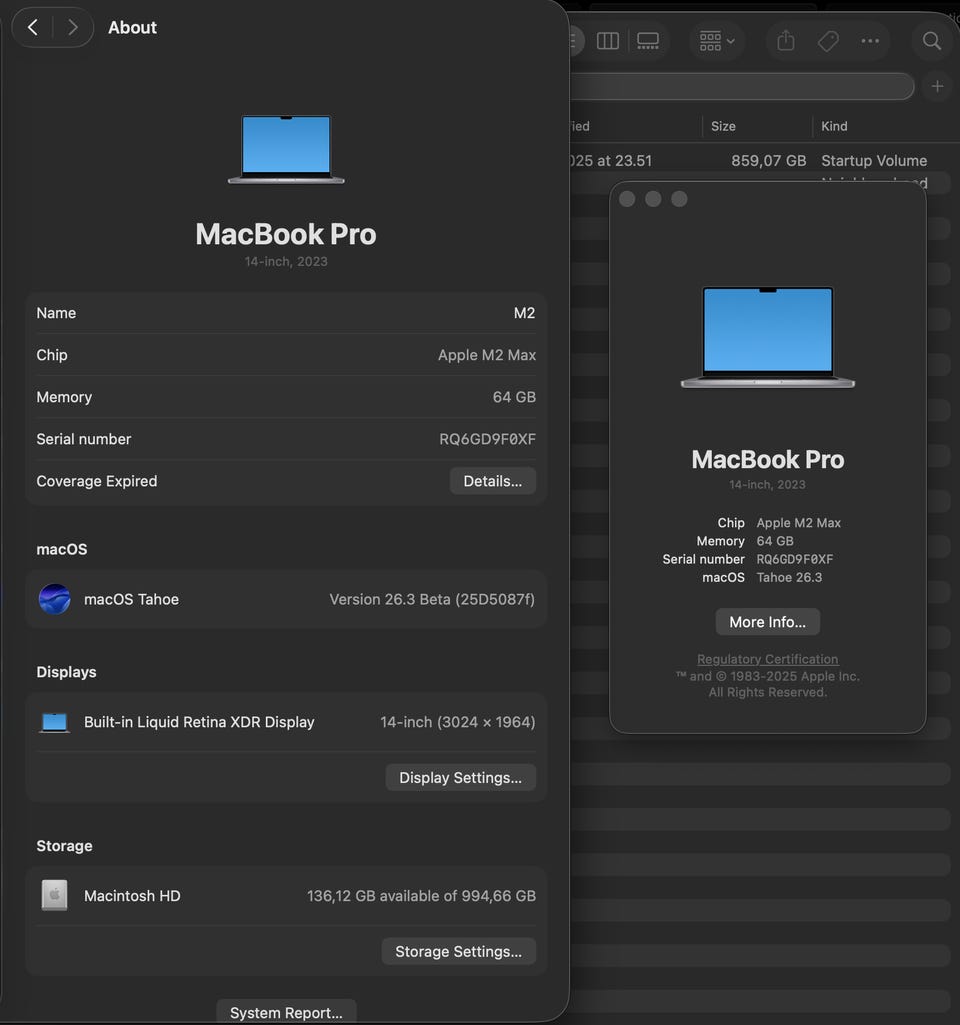Click Built-in Liquid Retina XDR Display label

coord(199,722)
